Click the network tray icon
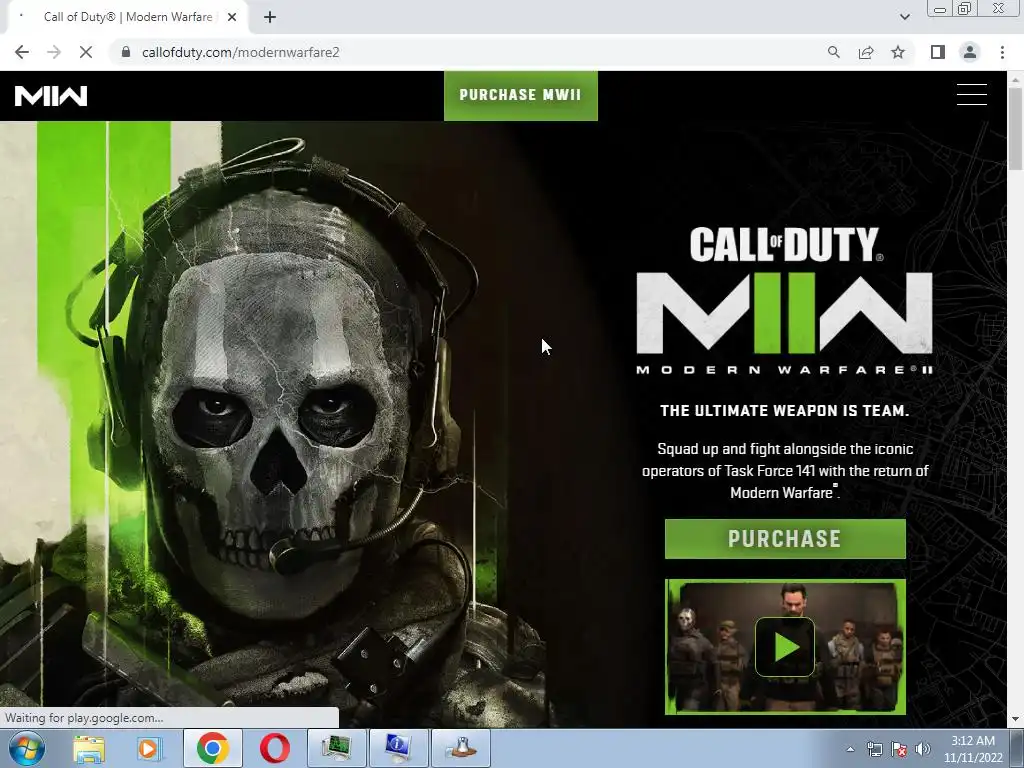 pos(874,749)
